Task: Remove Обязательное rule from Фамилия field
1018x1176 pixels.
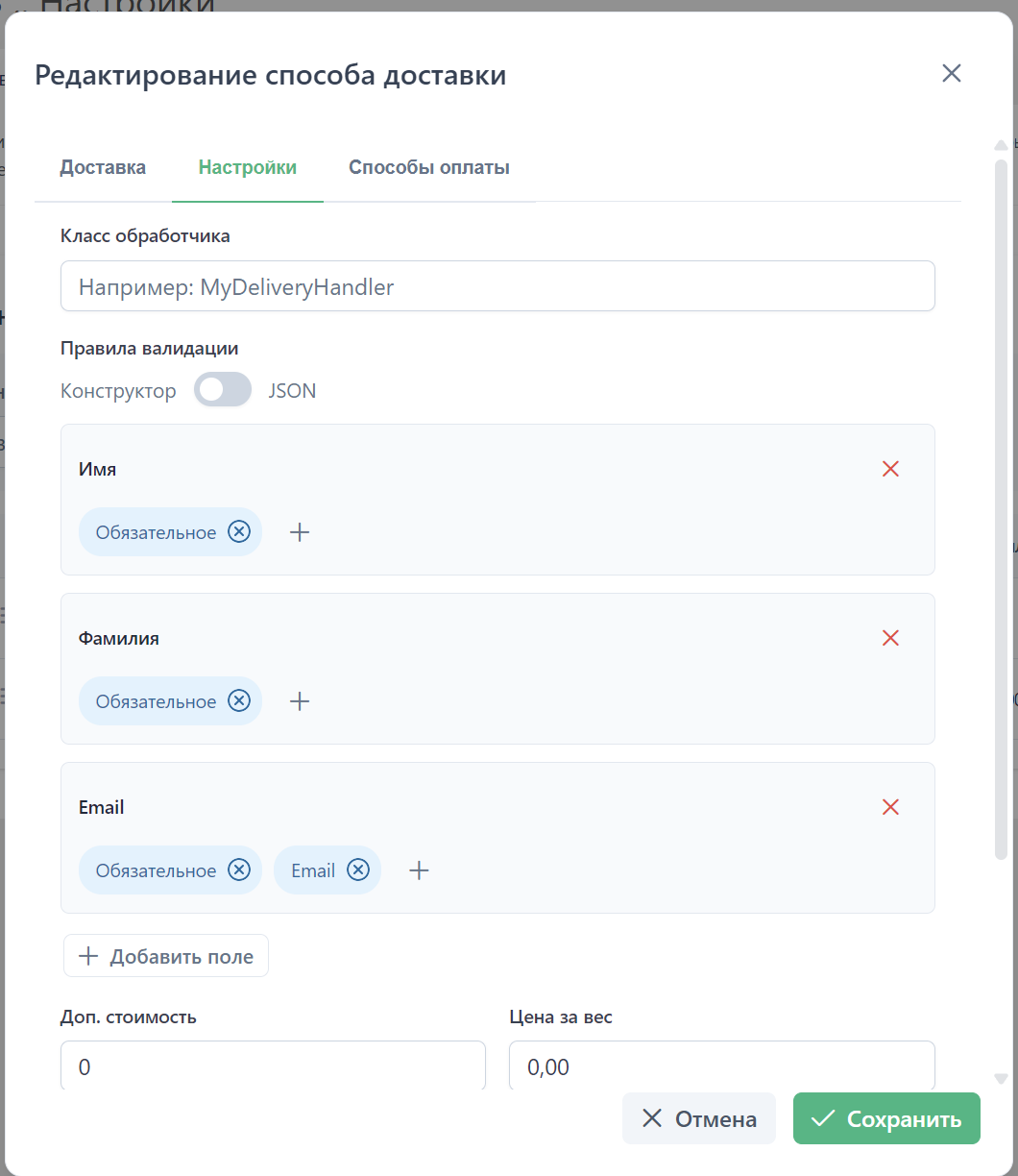Action: [x=239, y=701]
